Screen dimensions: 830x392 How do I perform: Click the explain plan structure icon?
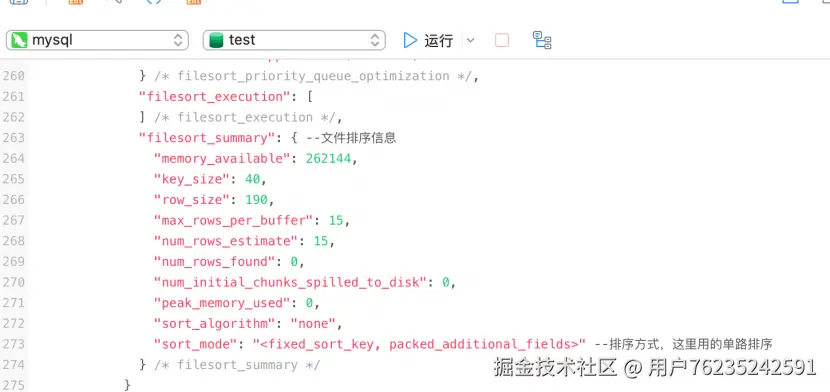click(x=542, y=40)
